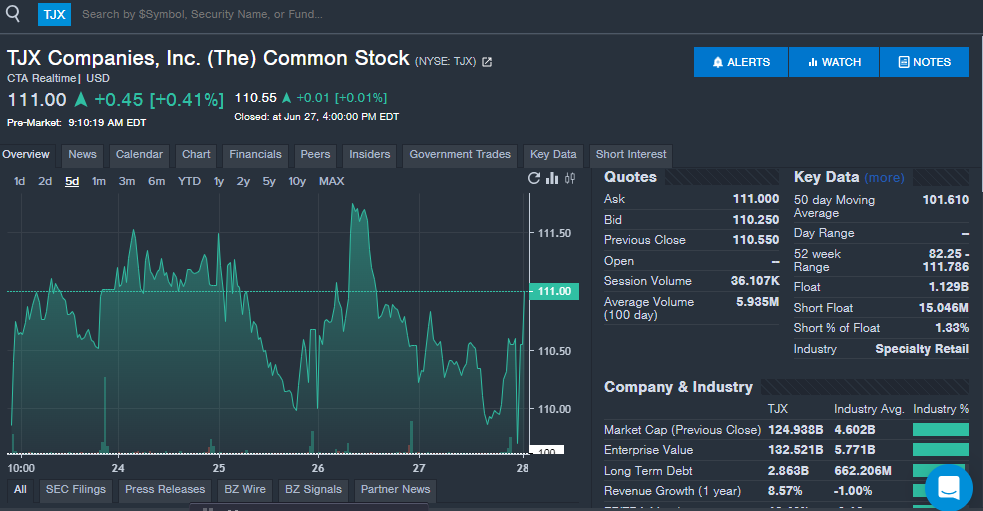Switch chart range to MAX
983x511 pixels.
[332, 181]
